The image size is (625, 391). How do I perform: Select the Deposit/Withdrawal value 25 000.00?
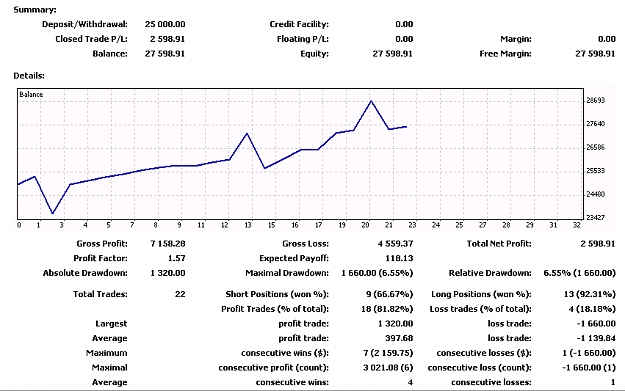[165, 24]
